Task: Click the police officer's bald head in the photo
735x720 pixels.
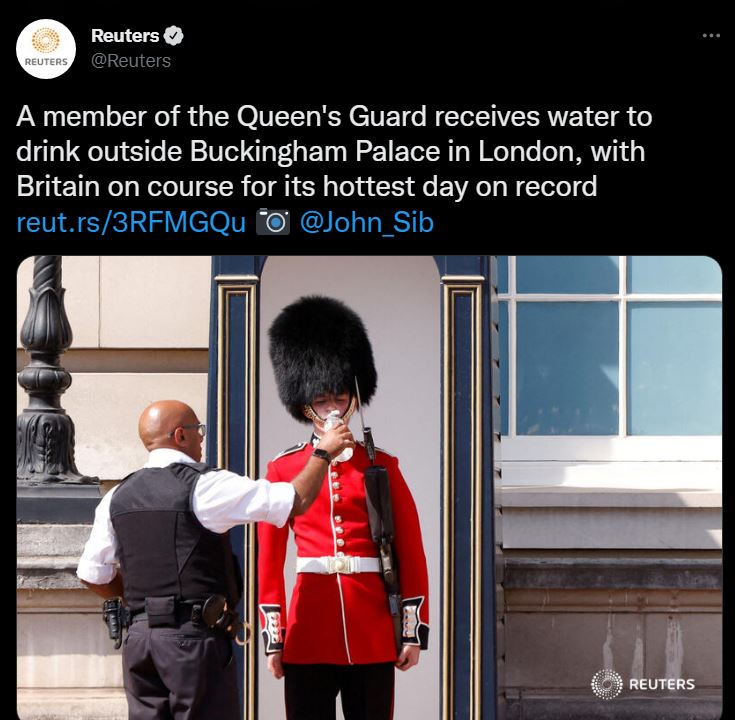Action: (x=167, y=422)
